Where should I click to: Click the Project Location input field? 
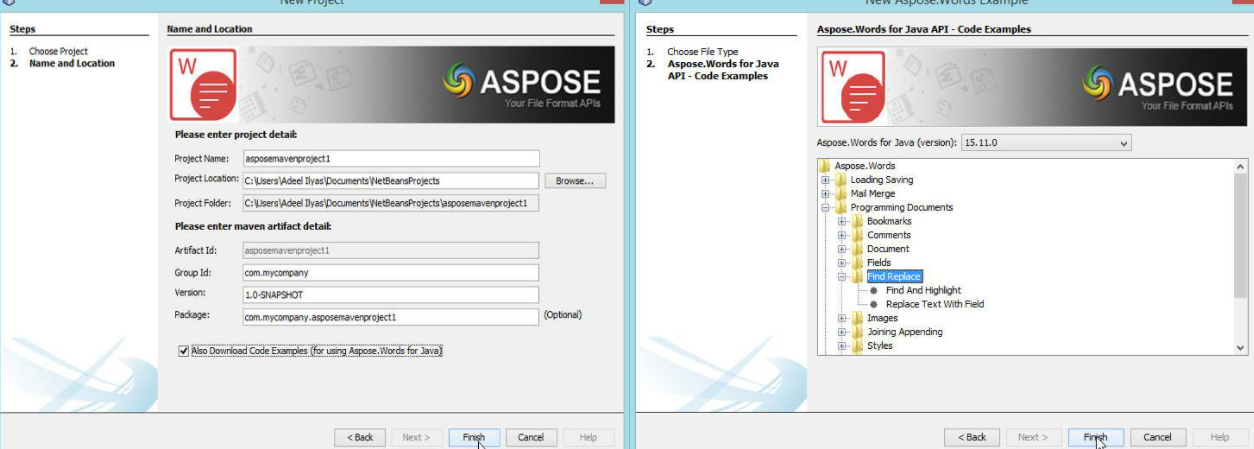tap(390, 181)
